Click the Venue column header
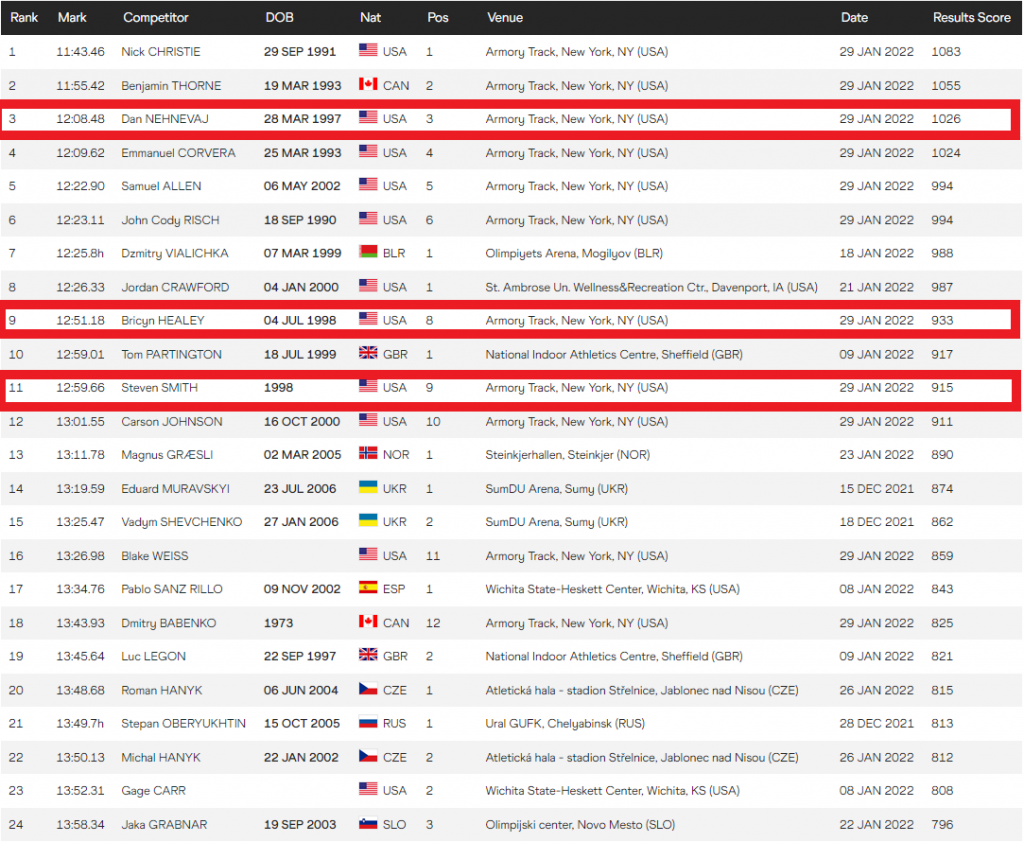This screenshot has height=842, width=1024. pos(505,18)
